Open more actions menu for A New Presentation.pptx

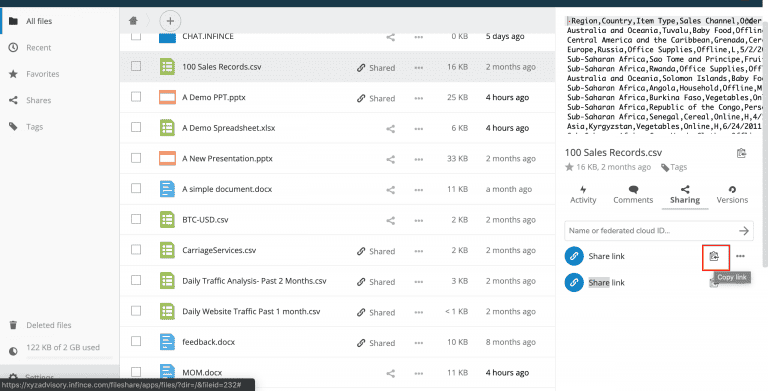click(x=419, y=159)
